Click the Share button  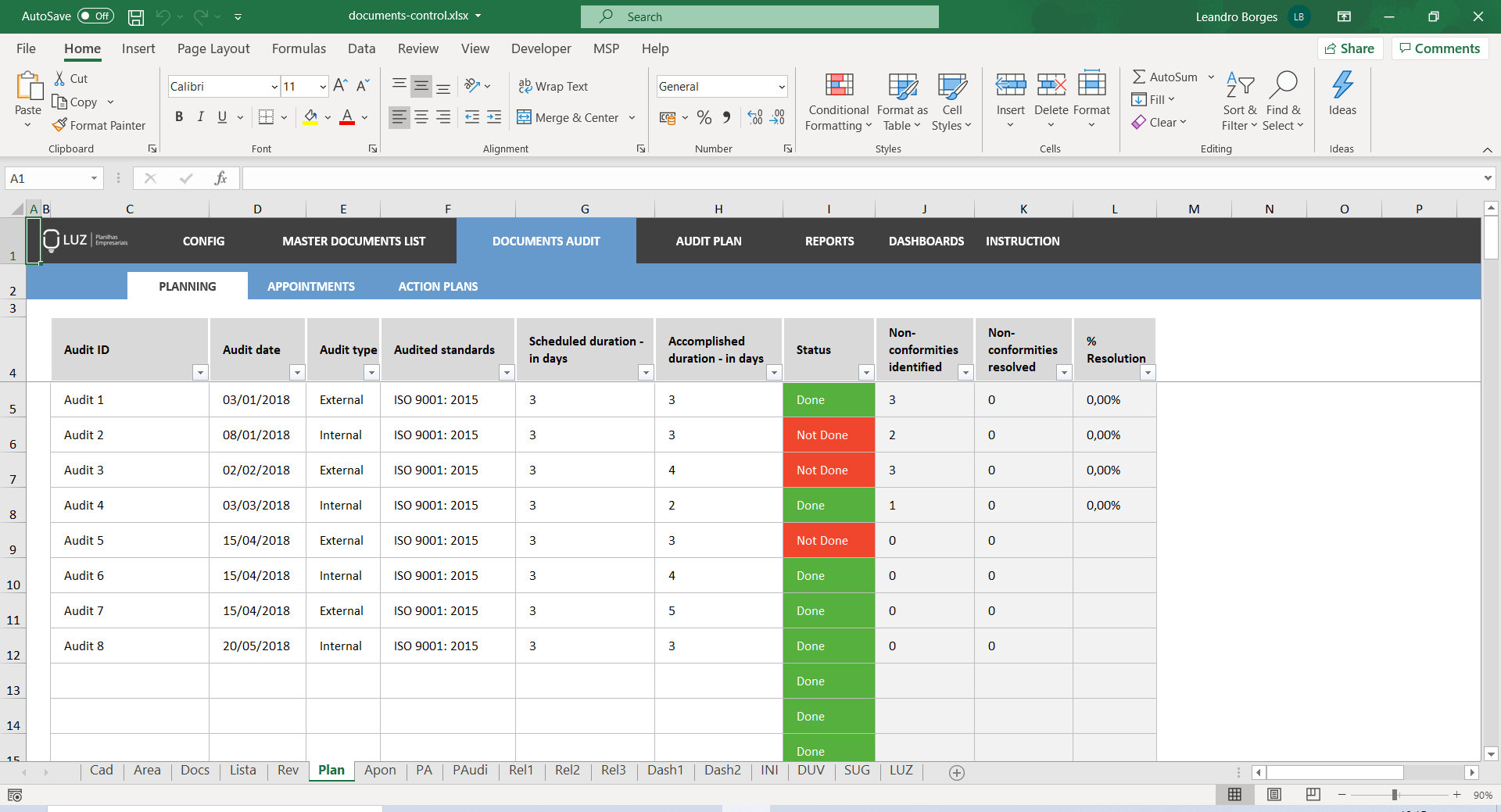pyautogui.click(x=1351, y=48)
